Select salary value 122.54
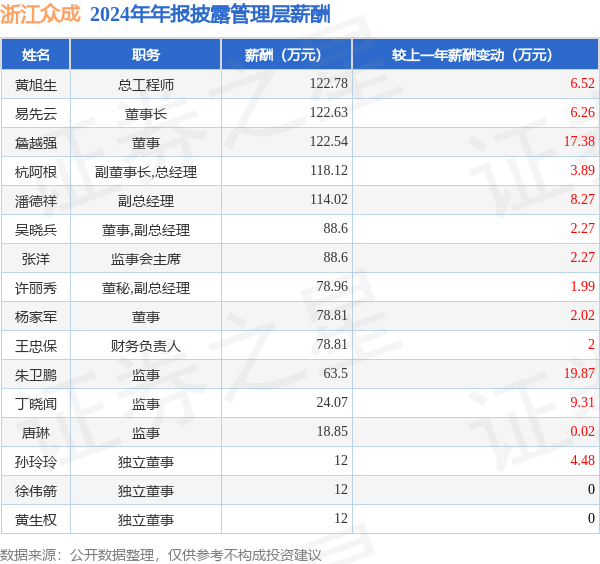 pyautogui.click(x=329, y=142)
